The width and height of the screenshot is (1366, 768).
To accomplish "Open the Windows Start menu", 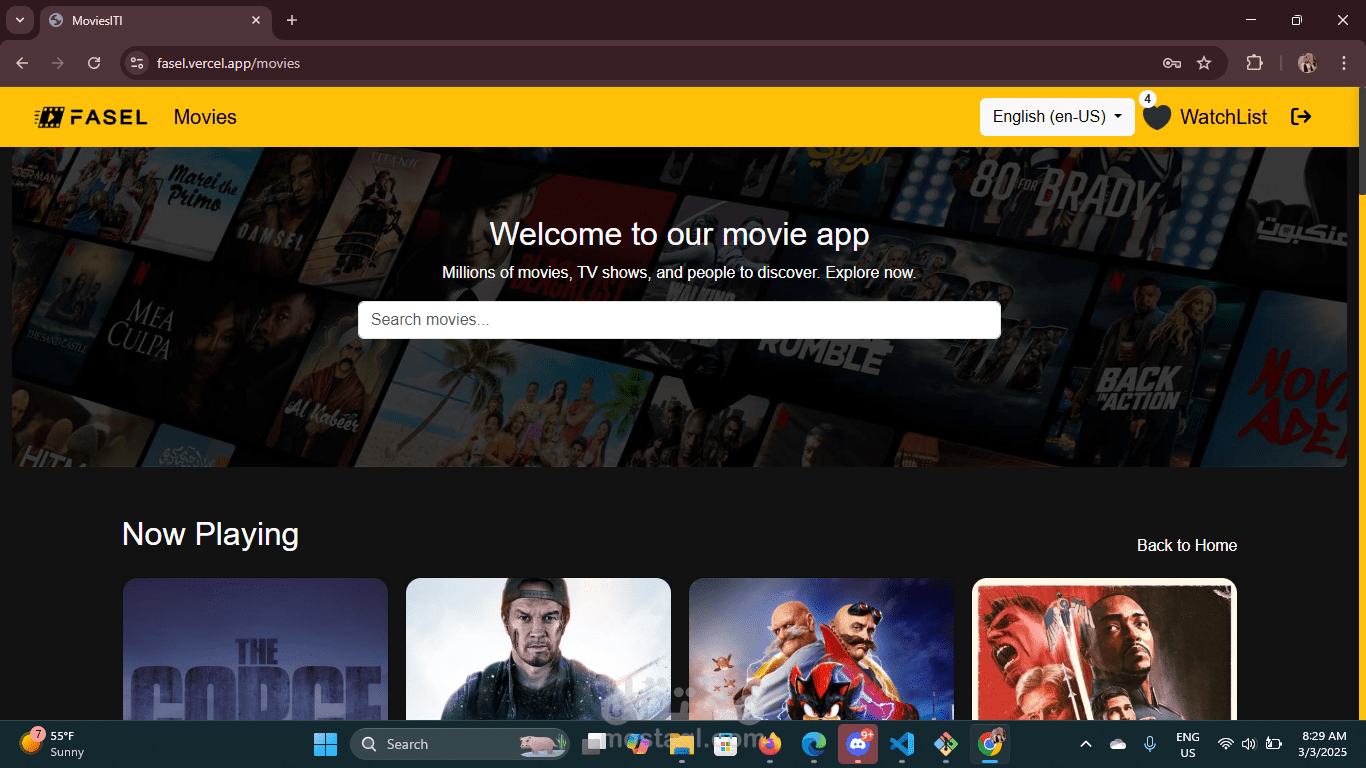I will [x=326, y=744].
